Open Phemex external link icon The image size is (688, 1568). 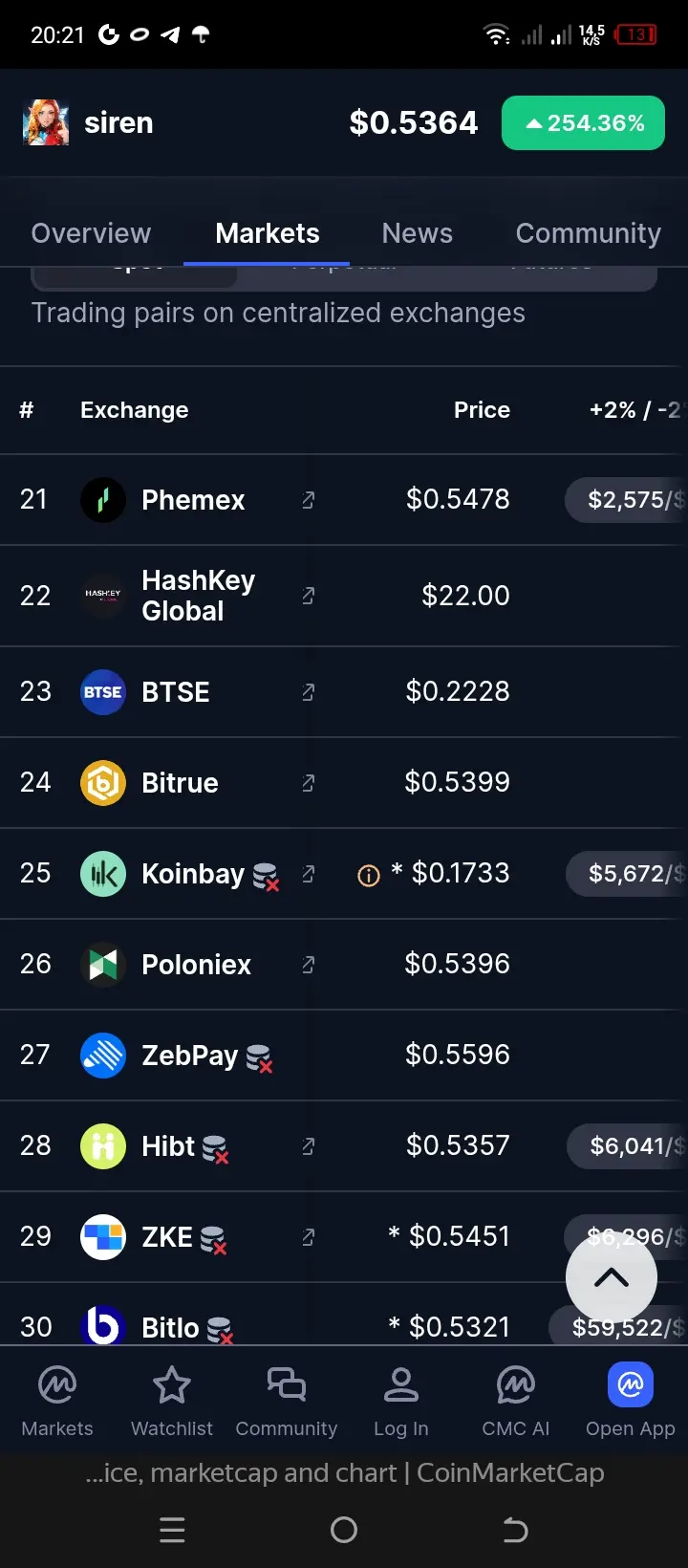[309, 500]
